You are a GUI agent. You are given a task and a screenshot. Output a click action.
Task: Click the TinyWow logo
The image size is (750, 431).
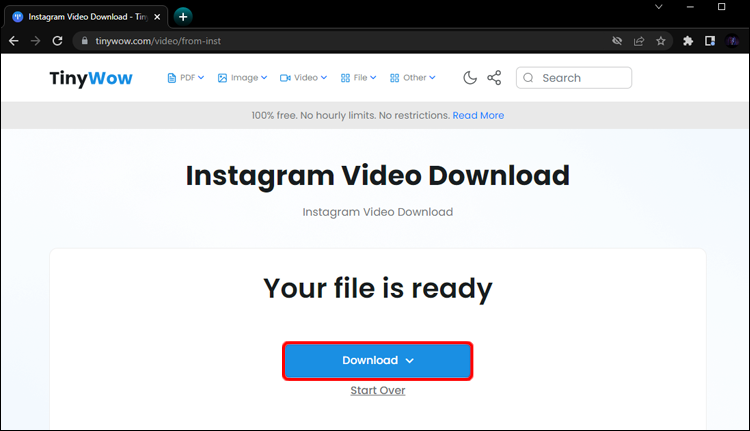91,78
